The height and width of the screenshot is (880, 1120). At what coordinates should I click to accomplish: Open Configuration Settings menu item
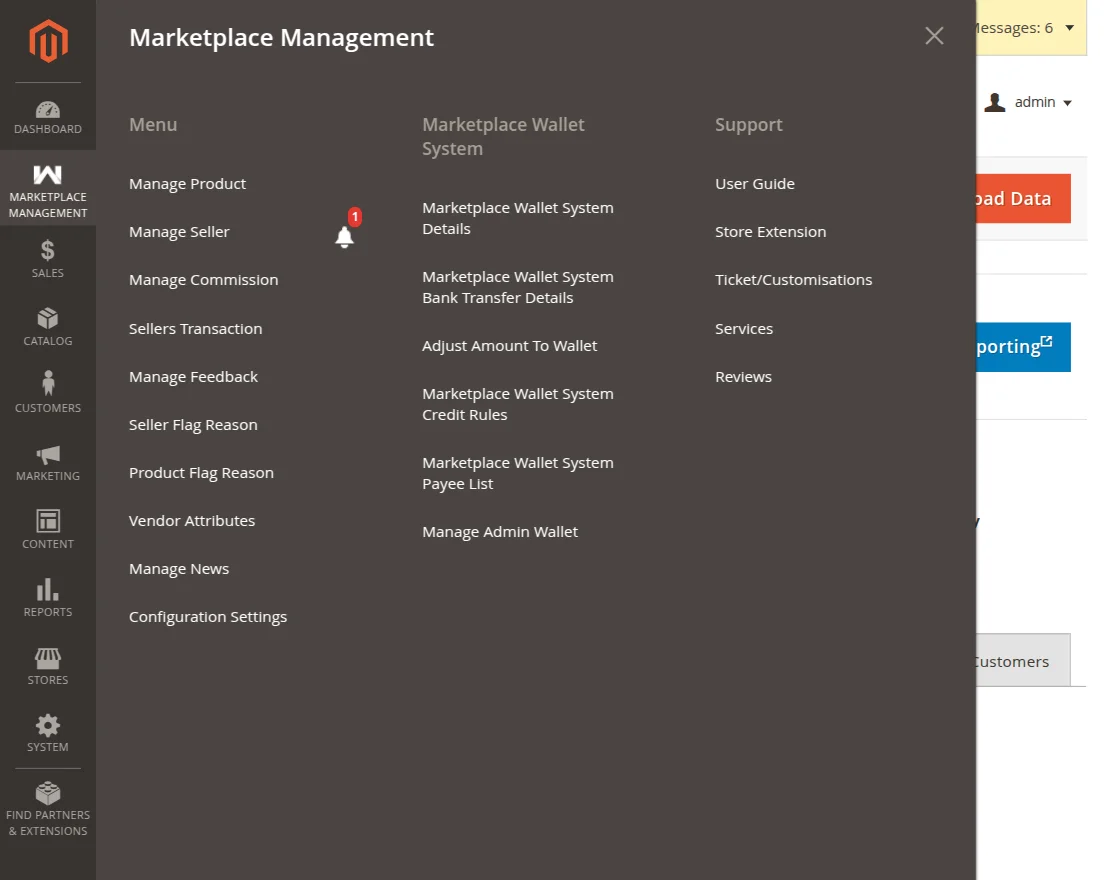point(208,616)
